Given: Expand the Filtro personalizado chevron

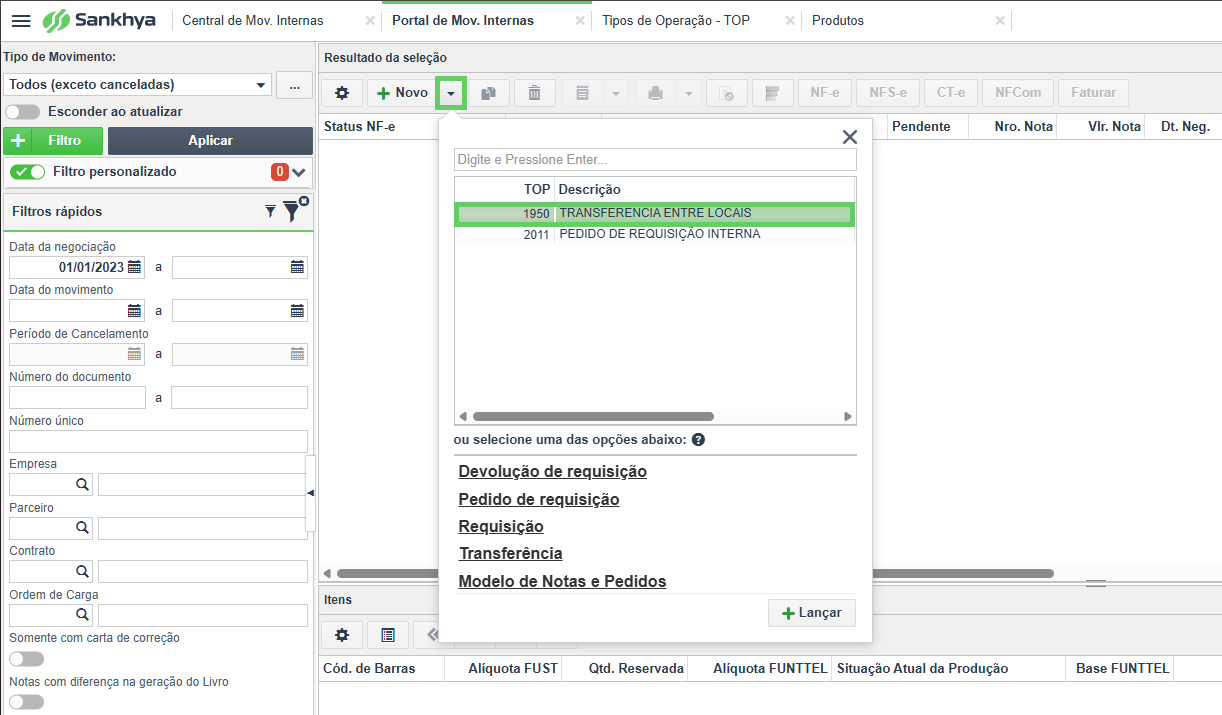Looking at the screenshot, I should [x=298, y=173].
